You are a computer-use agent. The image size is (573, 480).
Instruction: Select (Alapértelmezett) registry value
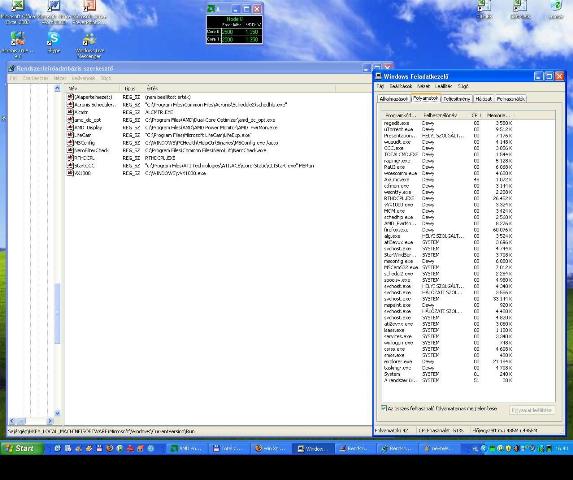[x=89, y=97]
